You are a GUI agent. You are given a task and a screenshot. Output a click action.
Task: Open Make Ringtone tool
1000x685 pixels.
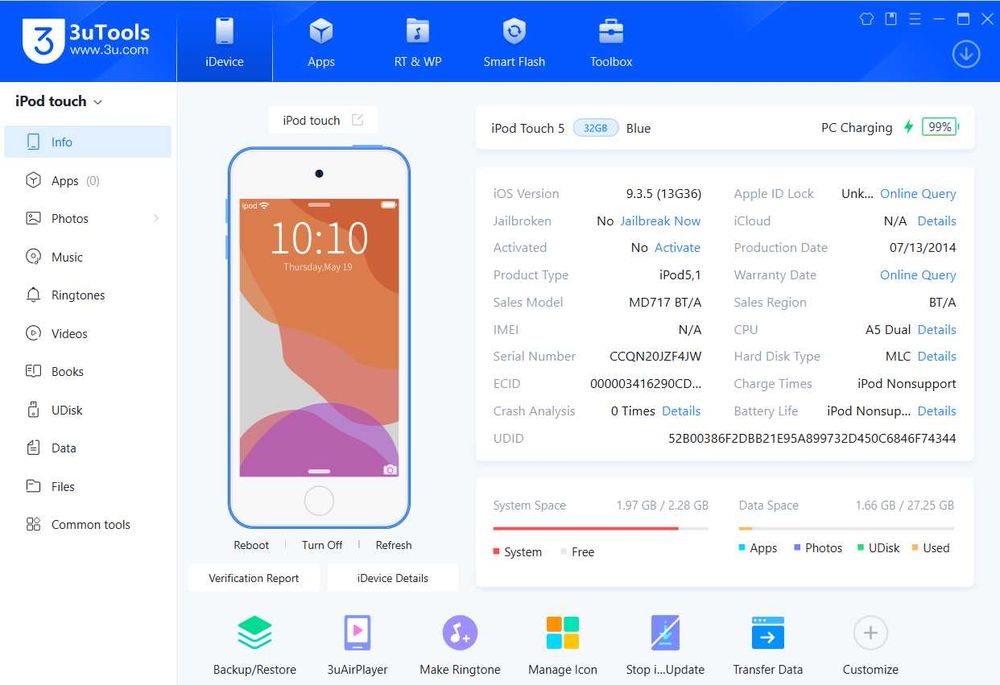pyautogui.click(x=460, y=645)
